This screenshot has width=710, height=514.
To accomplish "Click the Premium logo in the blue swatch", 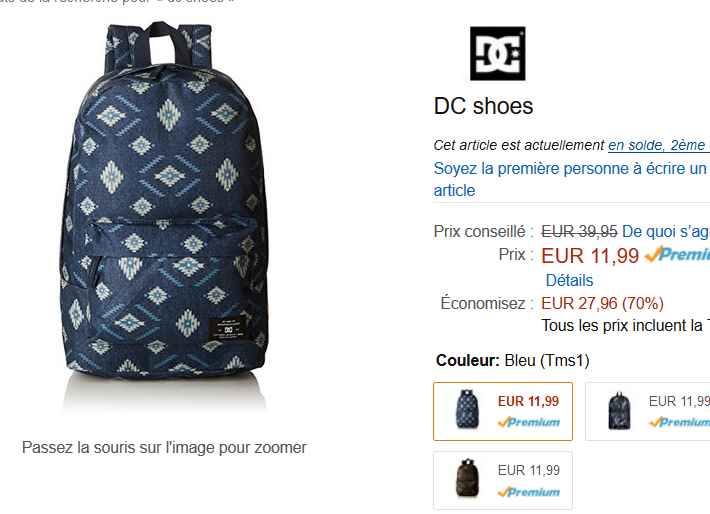I will (529, 422).
